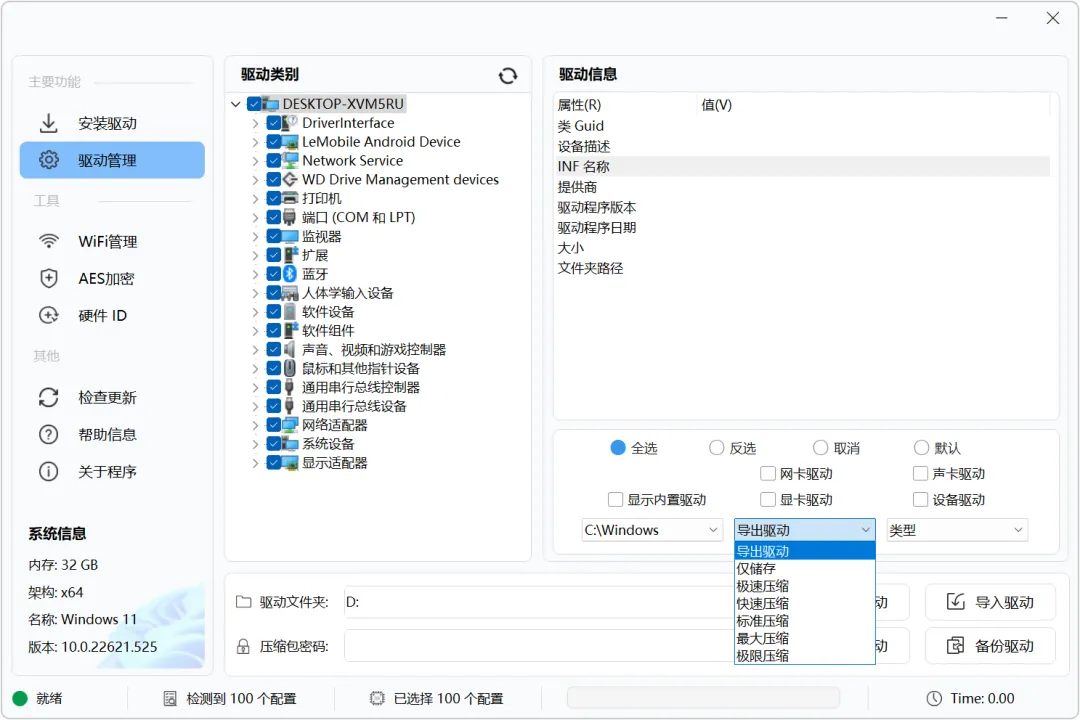
Task: Choose 快速压缩 from the dropdown list
Action: click(x=804, y=604)
